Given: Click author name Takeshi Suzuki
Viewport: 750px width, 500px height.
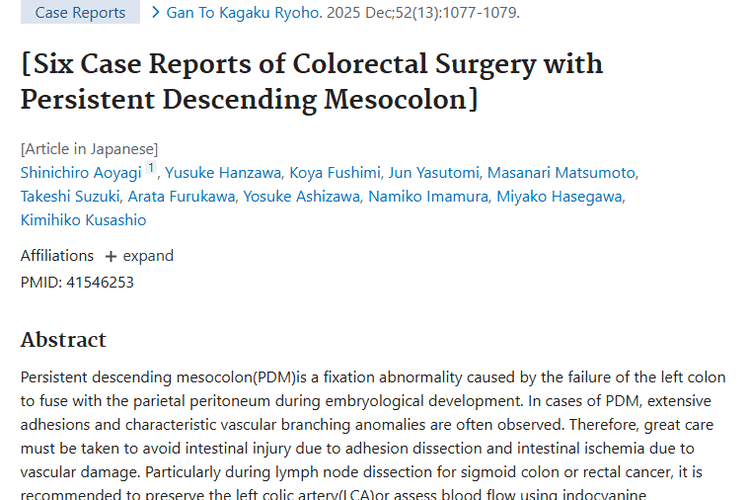Looking at the screenshot, I should tap(70, 196).
